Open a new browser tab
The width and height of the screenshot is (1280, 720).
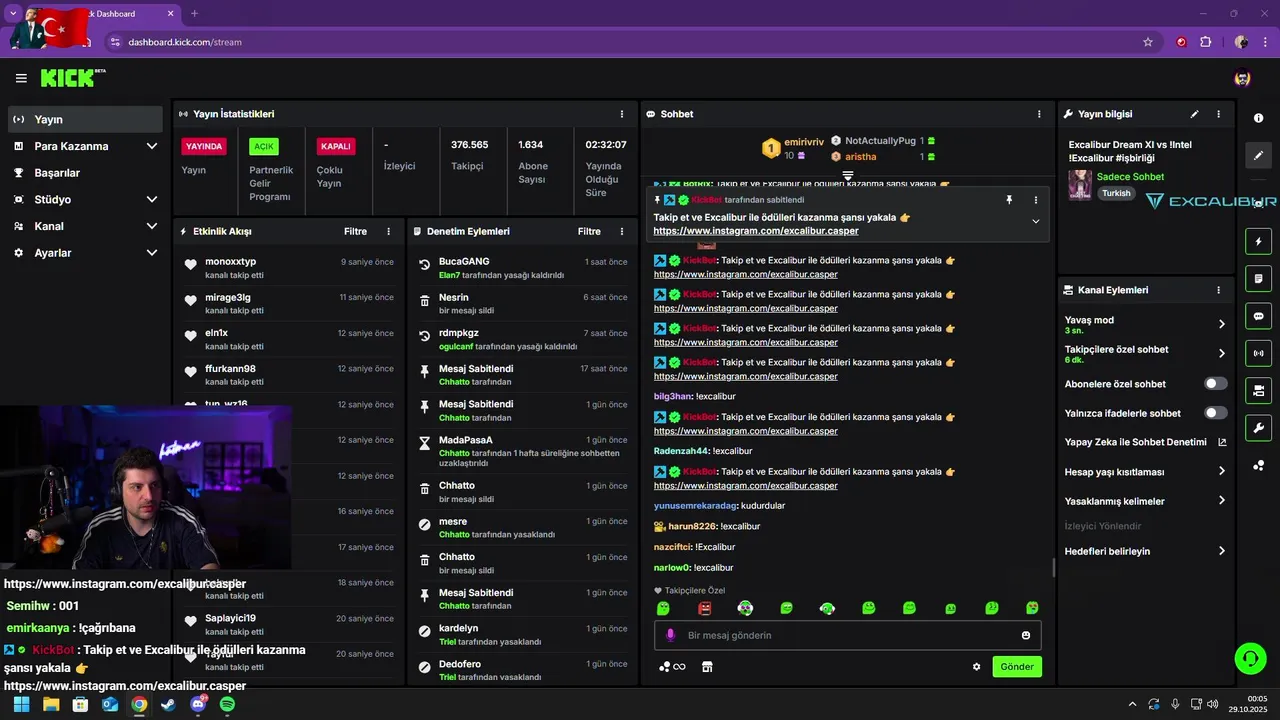(194, 14)
